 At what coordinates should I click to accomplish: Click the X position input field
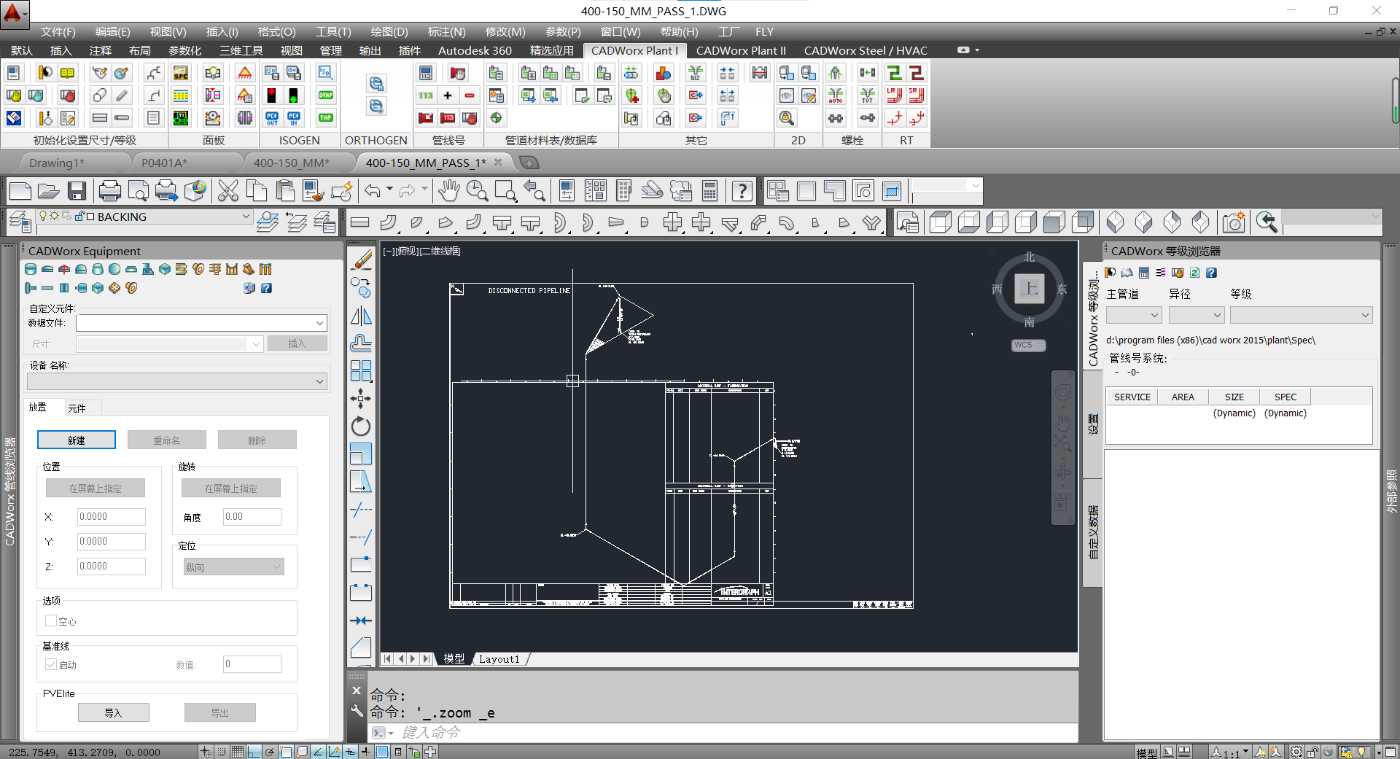111,517
